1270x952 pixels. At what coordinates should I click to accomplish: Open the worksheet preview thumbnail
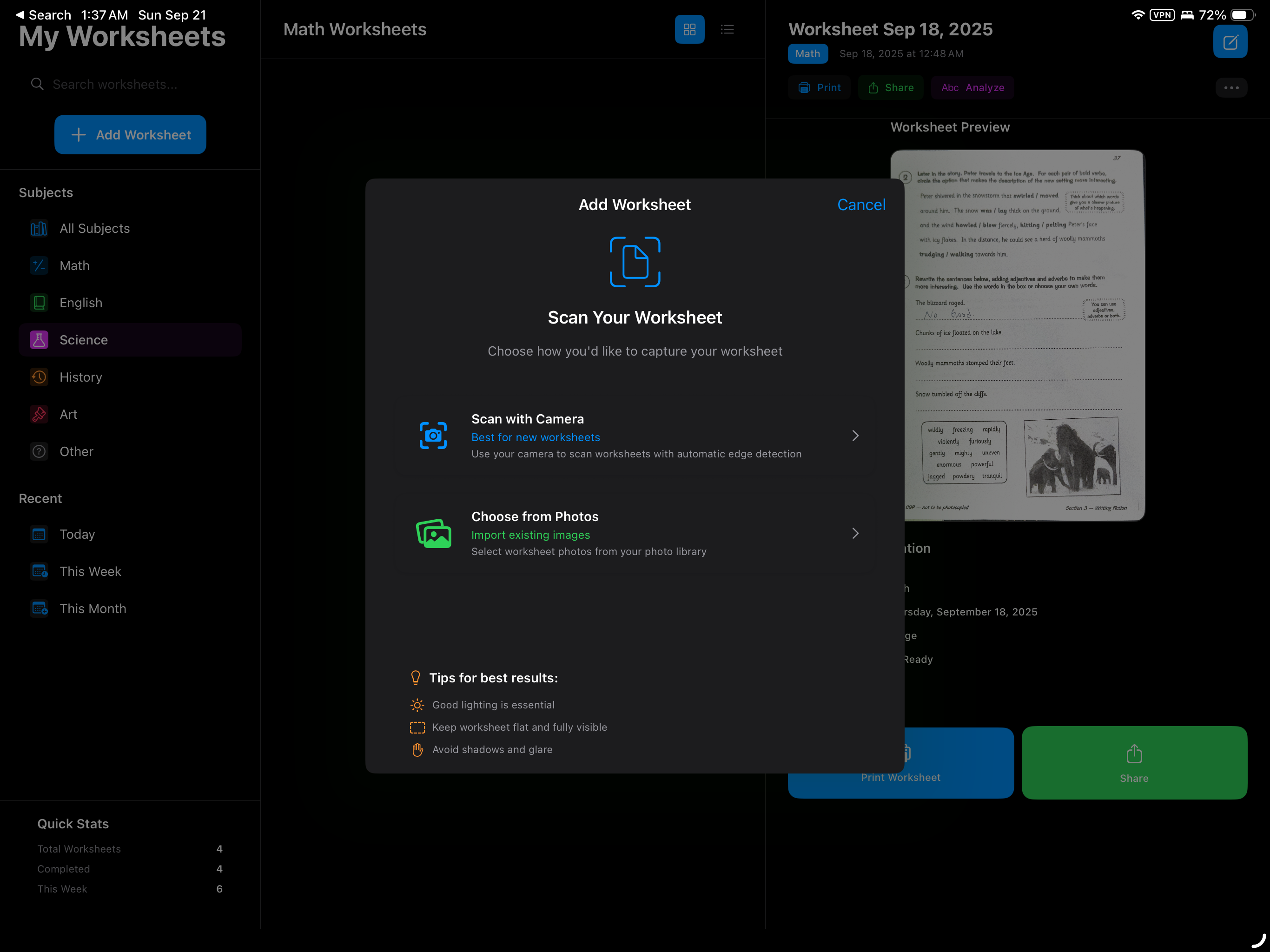[x=1018, y=336]
